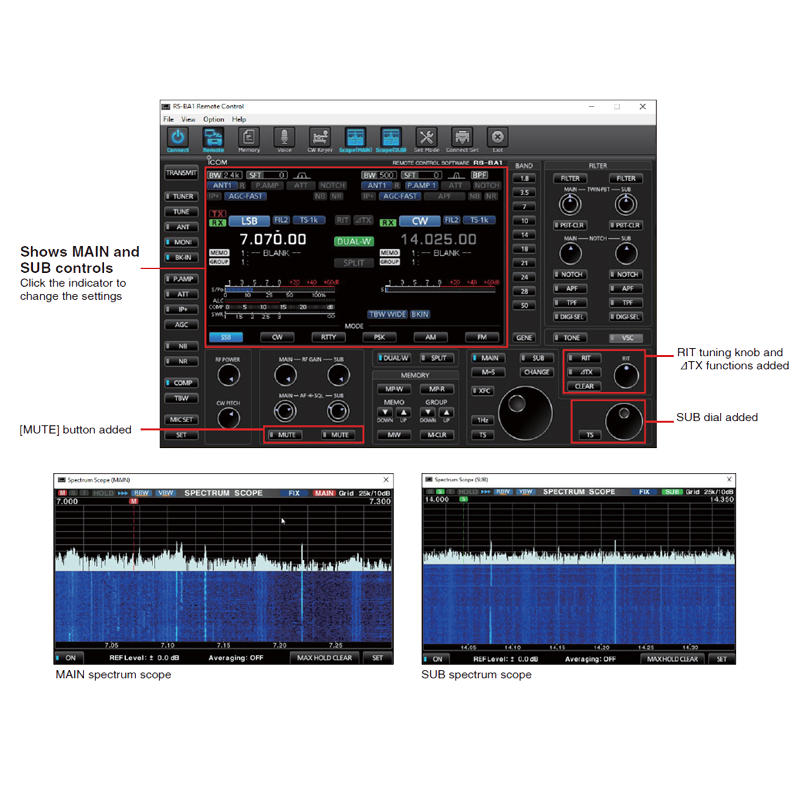
Task: Click the main BW 2.4k indicator
Action: [x=225, y=174]
